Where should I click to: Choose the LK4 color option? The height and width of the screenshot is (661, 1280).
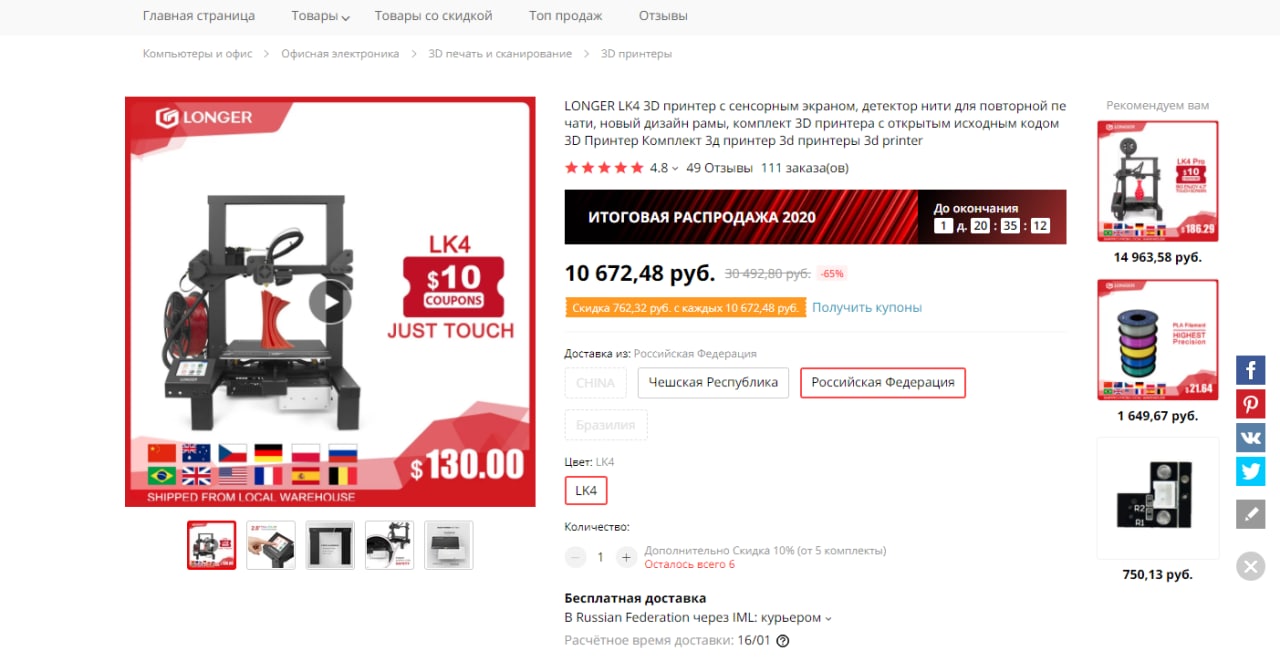[x=586, y=490]
